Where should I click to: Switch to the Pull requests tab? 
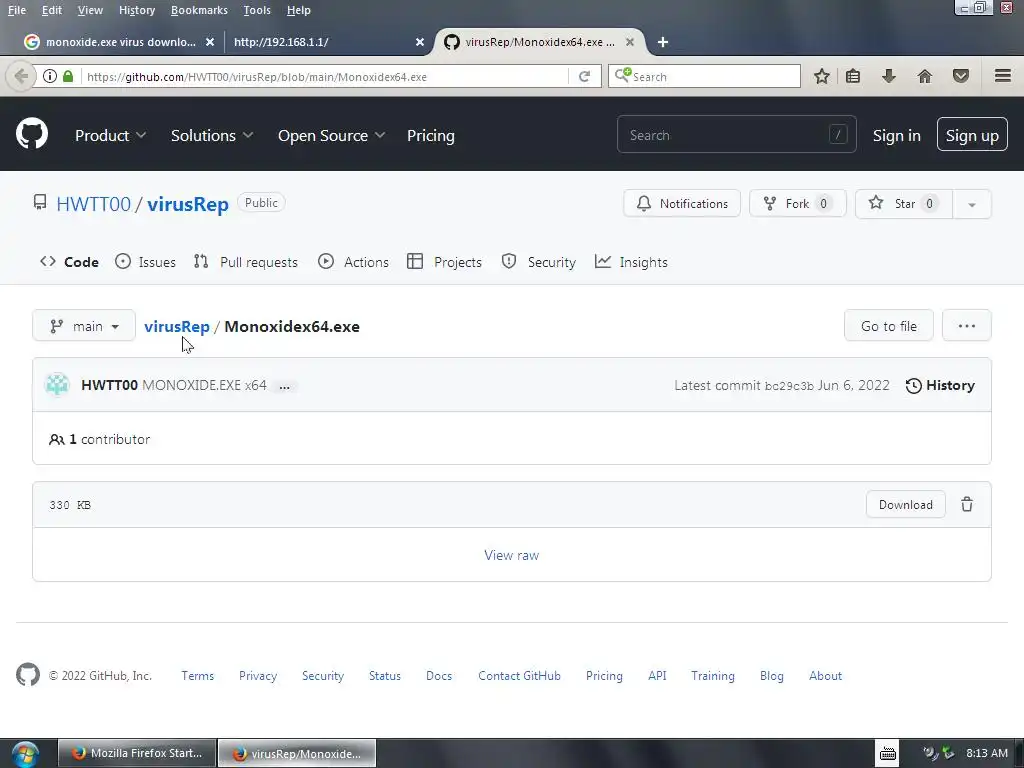click(246, 262)
